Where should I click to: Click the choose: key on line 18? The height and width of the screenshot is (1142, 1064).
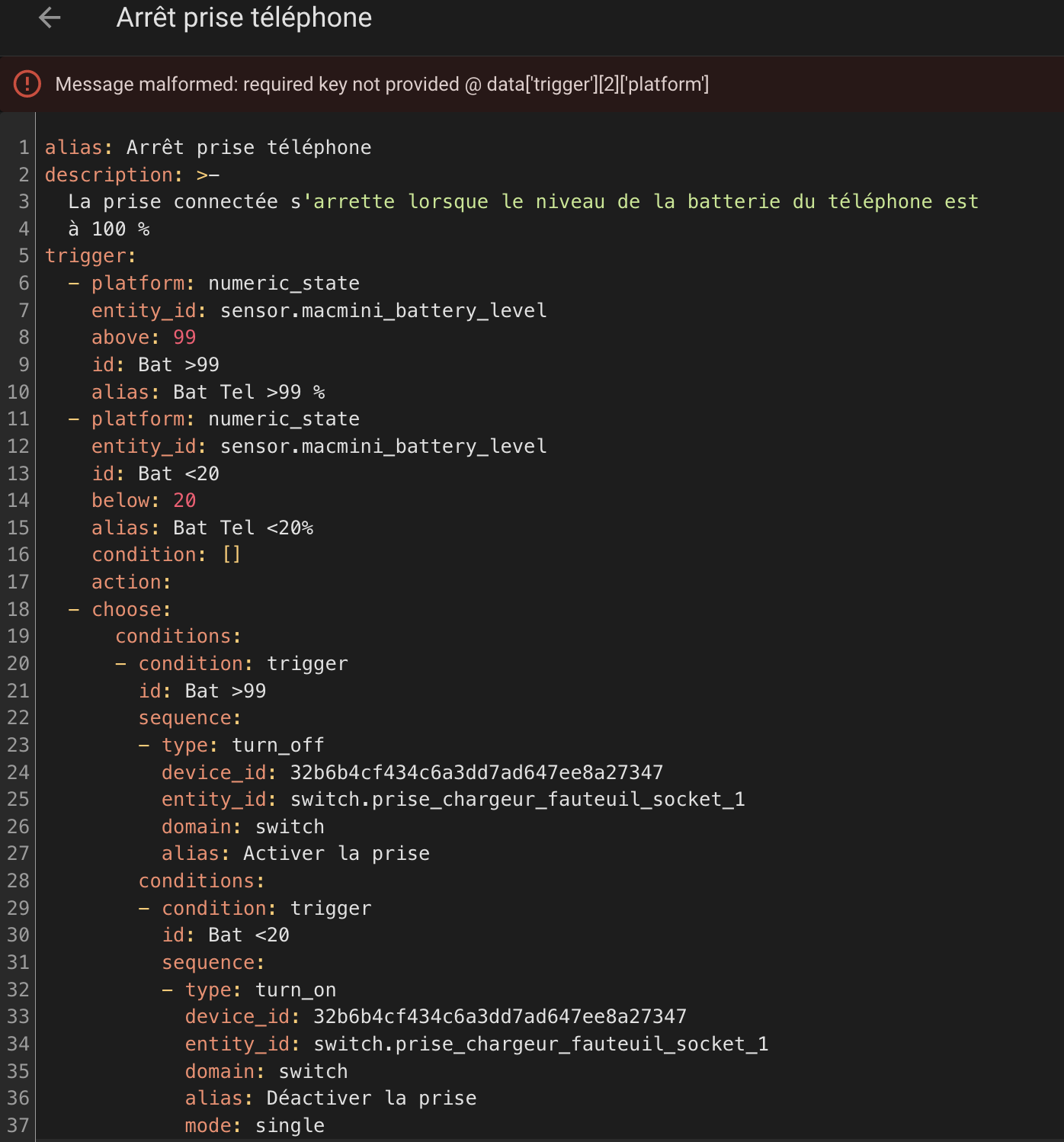click(x=131, y=609)
